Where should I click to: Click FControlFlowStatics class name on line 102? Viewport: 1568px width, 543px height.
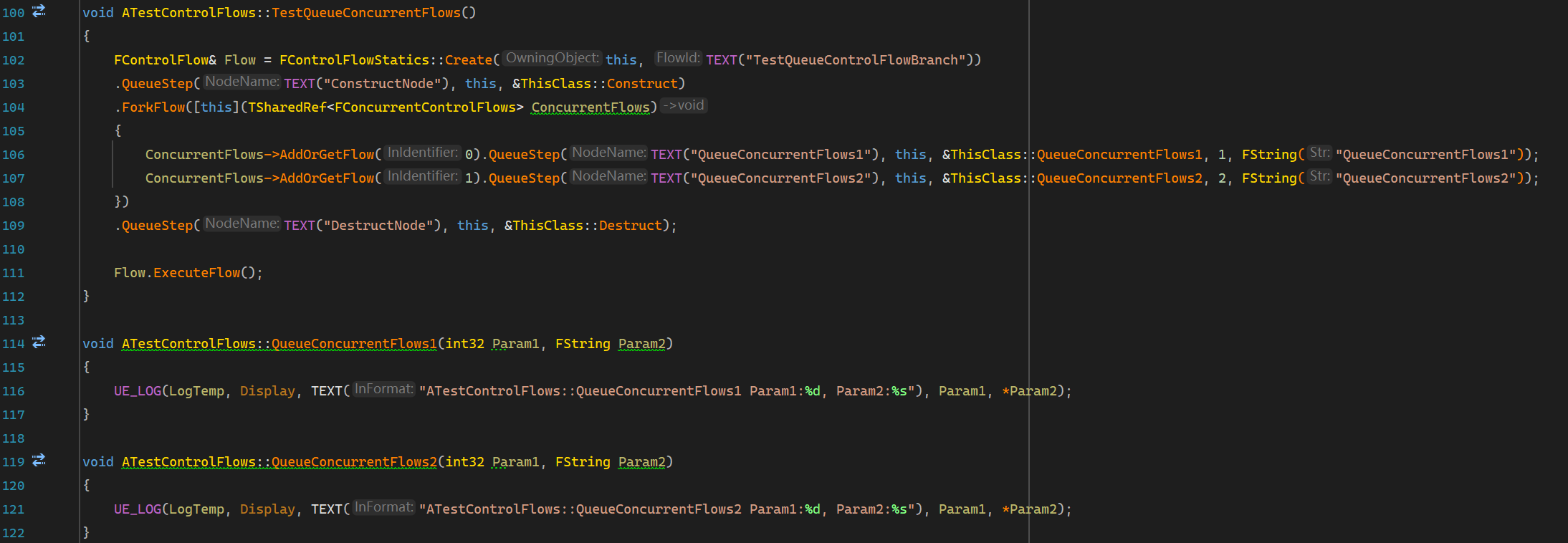[354, 60]
